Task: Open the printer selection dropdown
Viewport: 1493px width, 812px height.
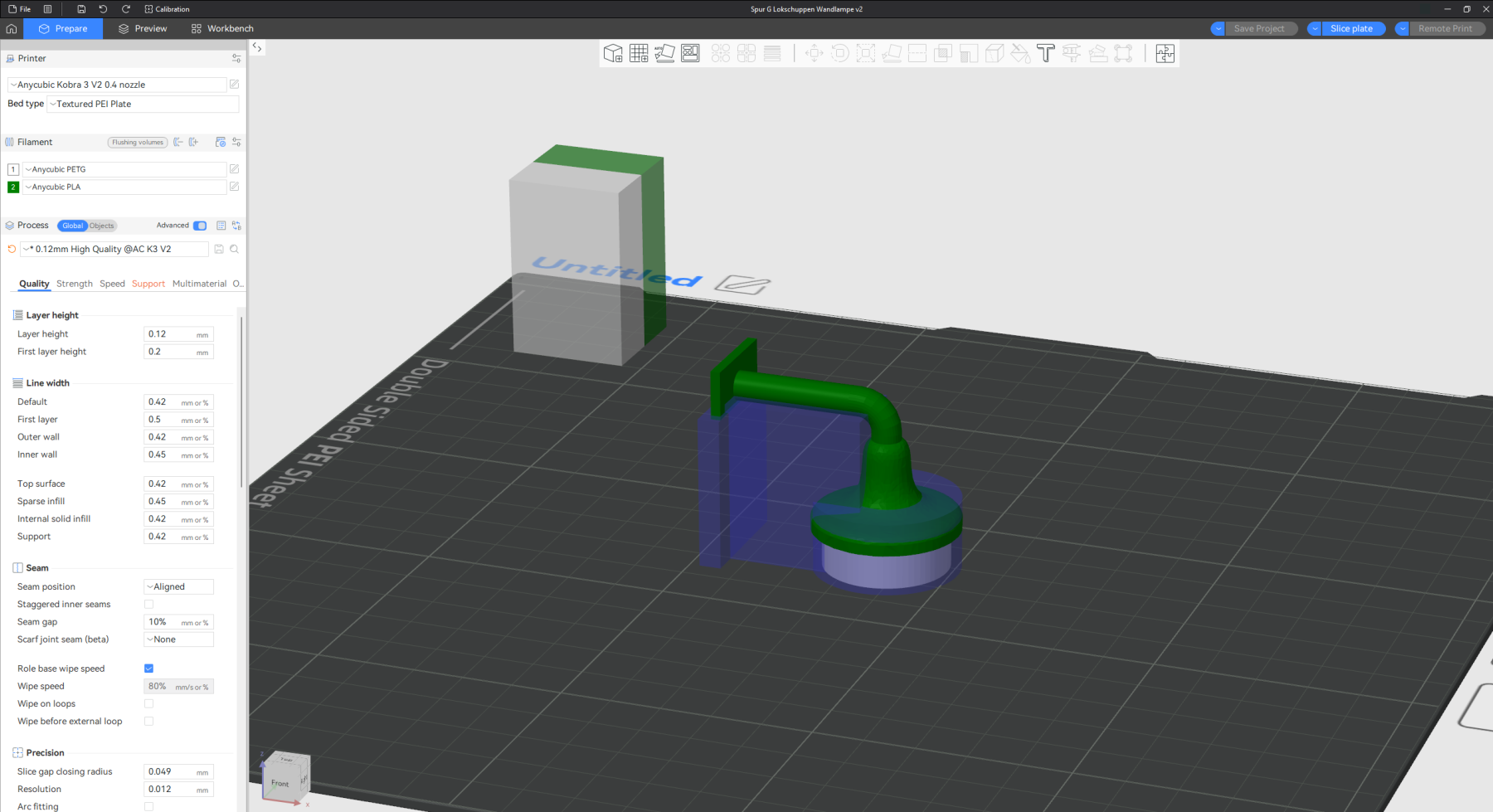Action: 117,85
